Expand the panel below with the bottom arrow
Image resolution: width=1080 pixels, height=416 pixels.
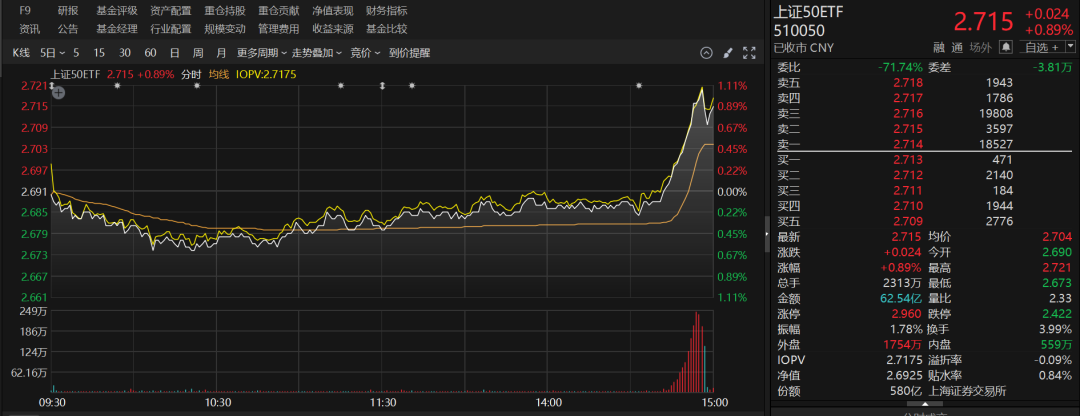tap(923, 404)
